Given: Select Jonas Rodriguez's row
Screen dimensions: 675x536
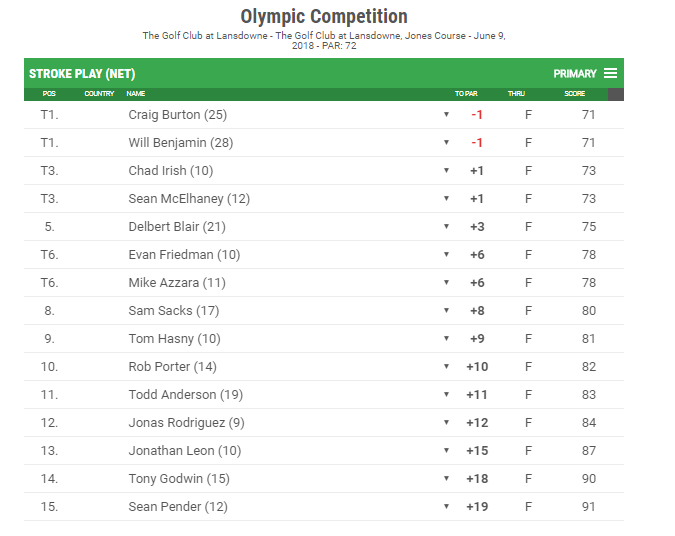Looking at the screenshot, I should [x=324, y=423].
